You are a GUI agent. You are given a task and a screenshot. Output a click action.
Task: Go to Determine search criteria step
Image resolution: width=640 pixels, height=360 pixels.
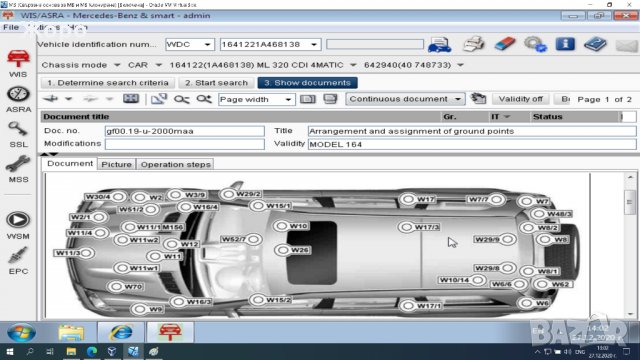click(108, 83)
